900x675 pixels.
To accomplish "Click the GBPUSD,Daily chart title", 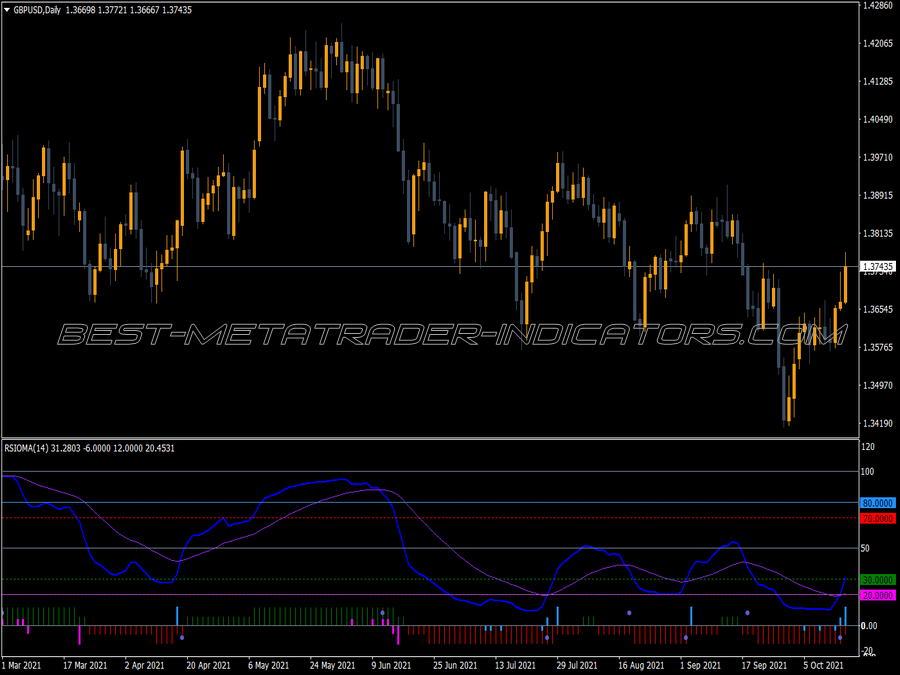I will [x=37, y=10].
